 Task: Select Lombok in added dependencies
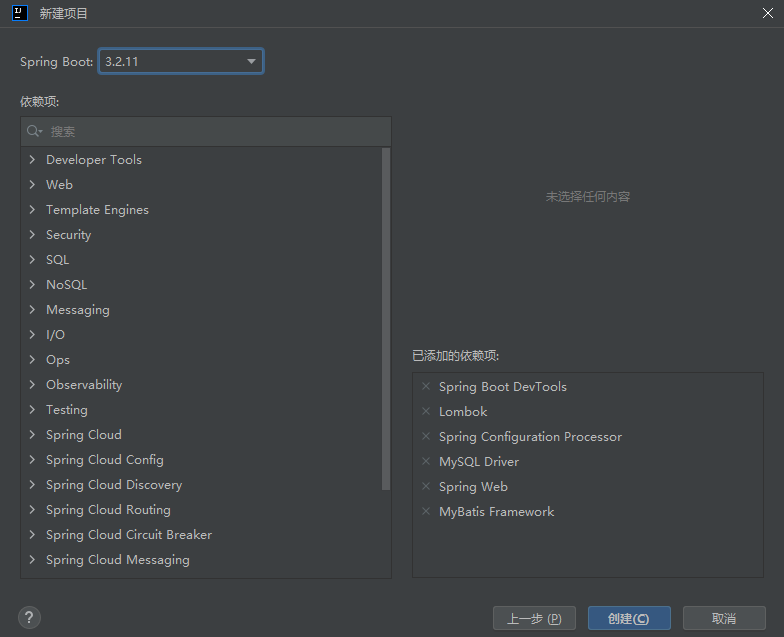click(463, 412)
